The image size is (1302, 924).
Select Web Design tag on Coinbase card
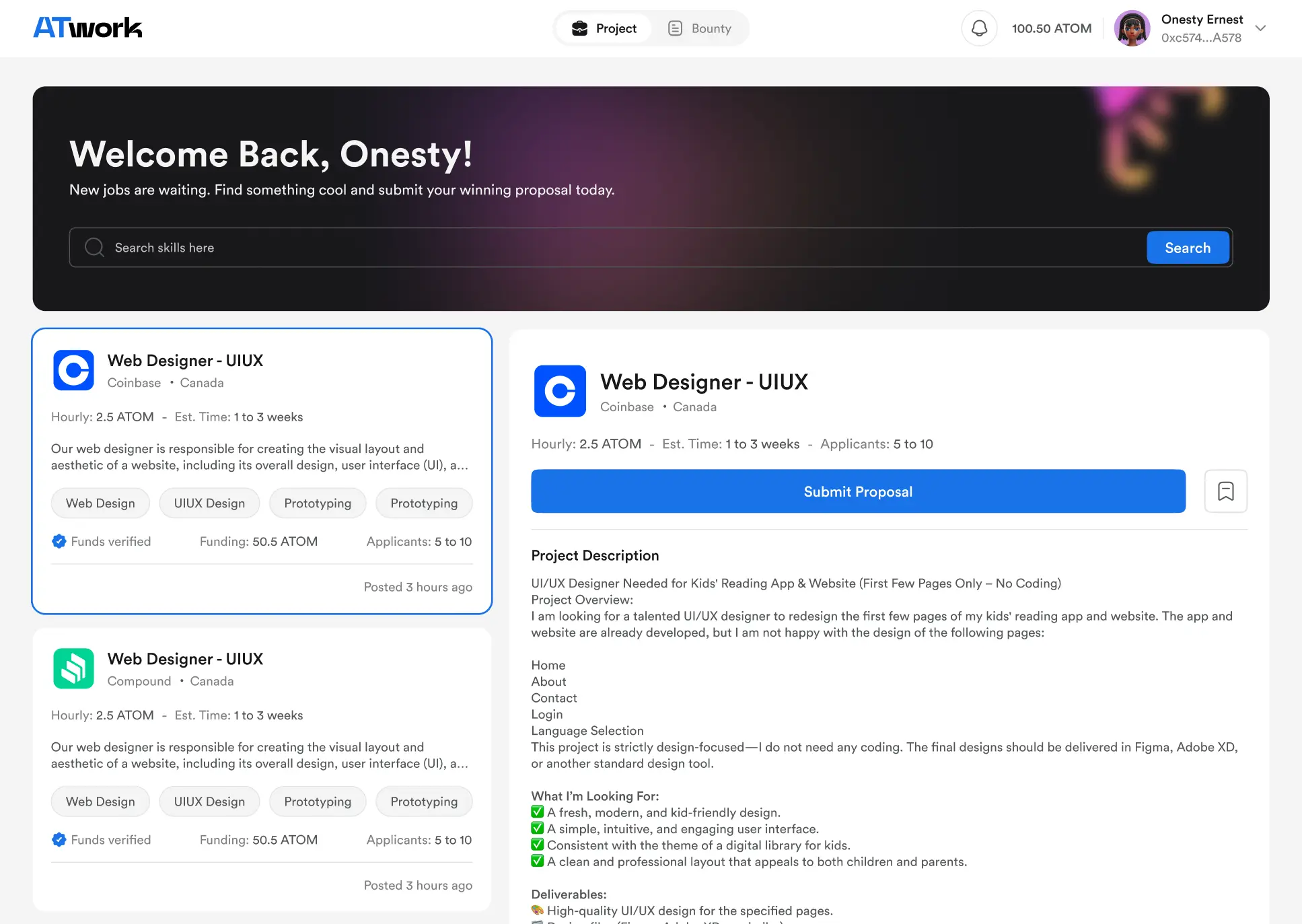tap(100, 503)
